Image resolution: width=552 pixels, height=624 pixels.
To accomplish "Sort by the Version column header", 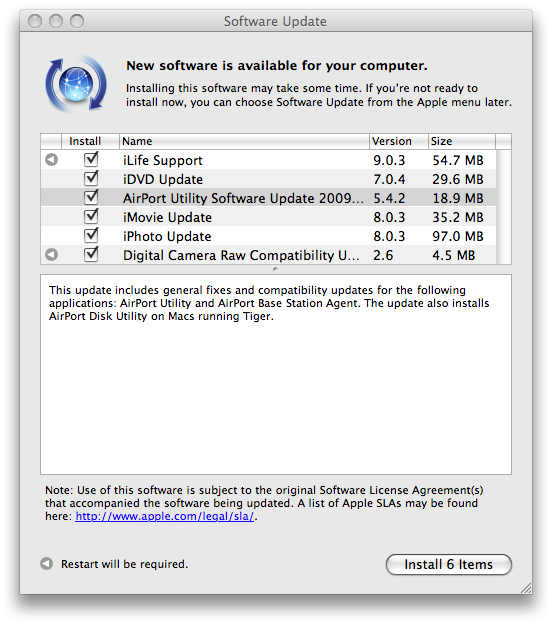I will 398,141.
